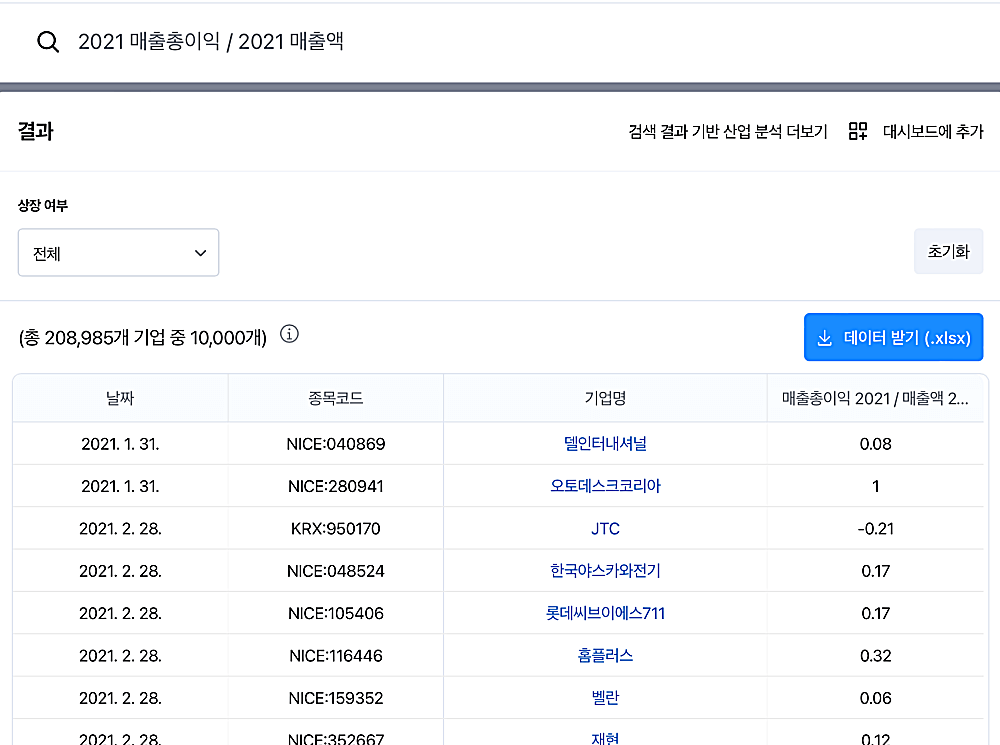Click the JTC company link
The image size is (1000, 745).
click(x=607, y=528)
